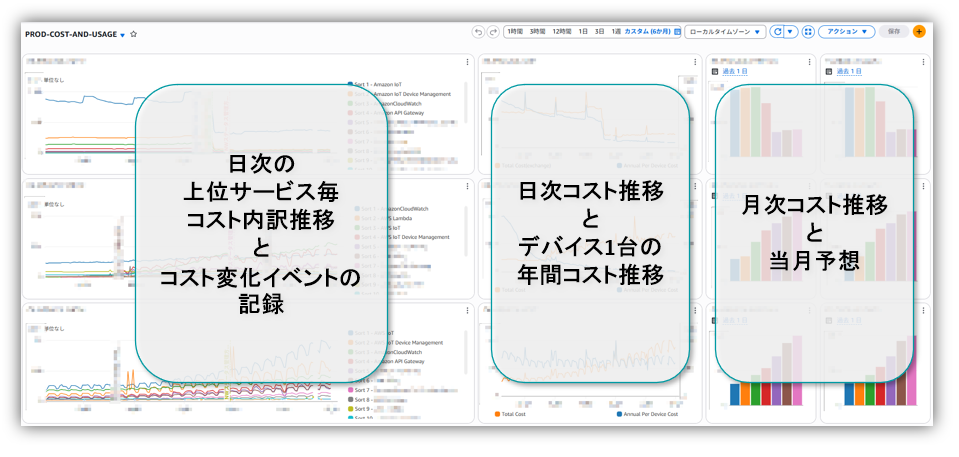Toggle Sort 1 - Amazon IoT legend entry
959x457 pixels.
coord(380,85)
